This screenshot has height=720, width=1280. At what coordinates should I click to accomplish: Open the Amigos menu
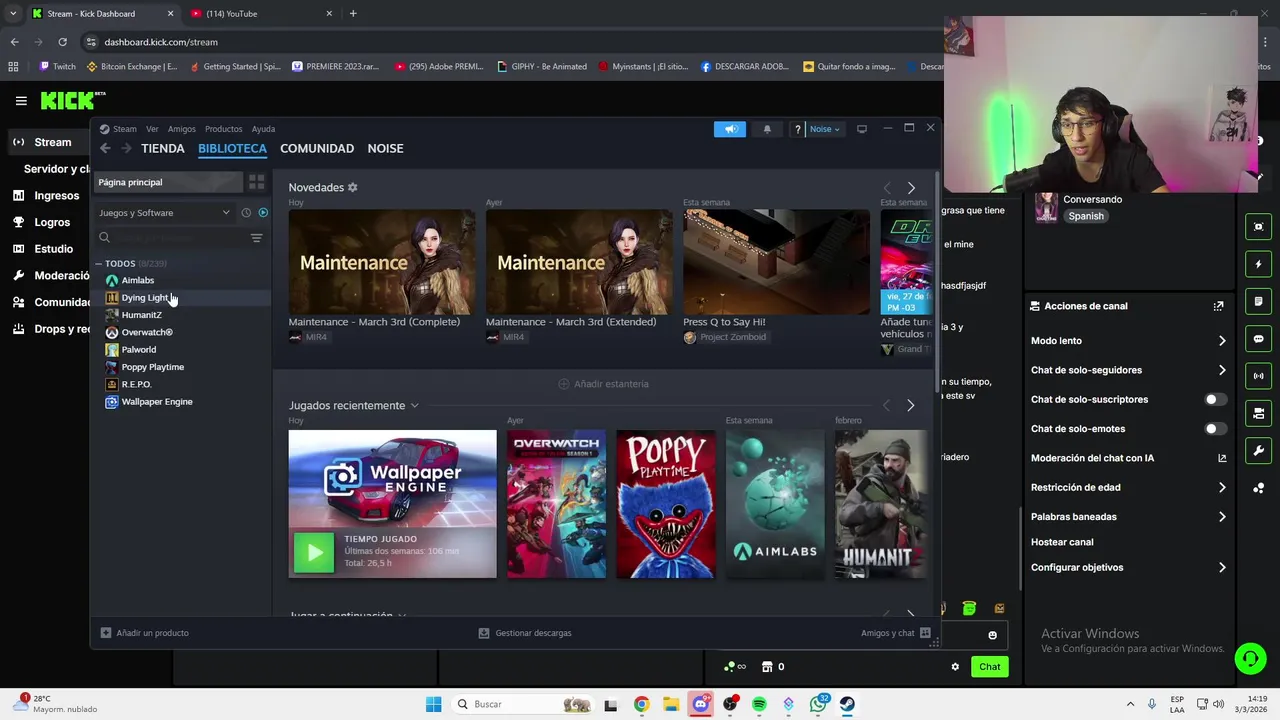[x=182, y=129]
